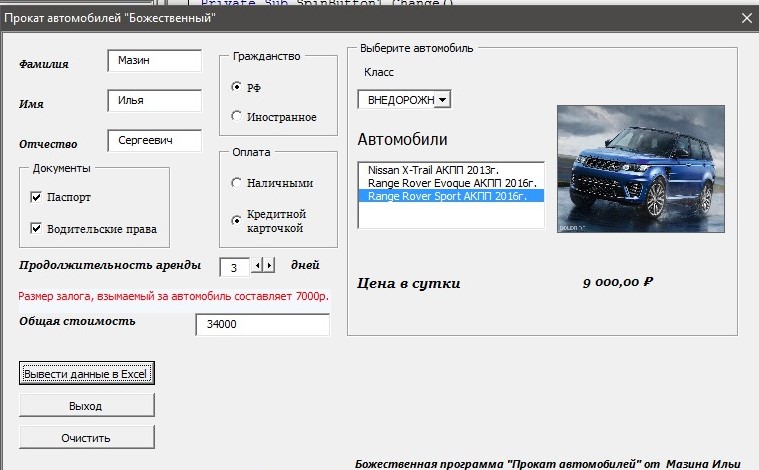The width and height of the screenshot is (759, 470).
Task: Click the Цена в сутки label
Action: click(x=409, y=283)
